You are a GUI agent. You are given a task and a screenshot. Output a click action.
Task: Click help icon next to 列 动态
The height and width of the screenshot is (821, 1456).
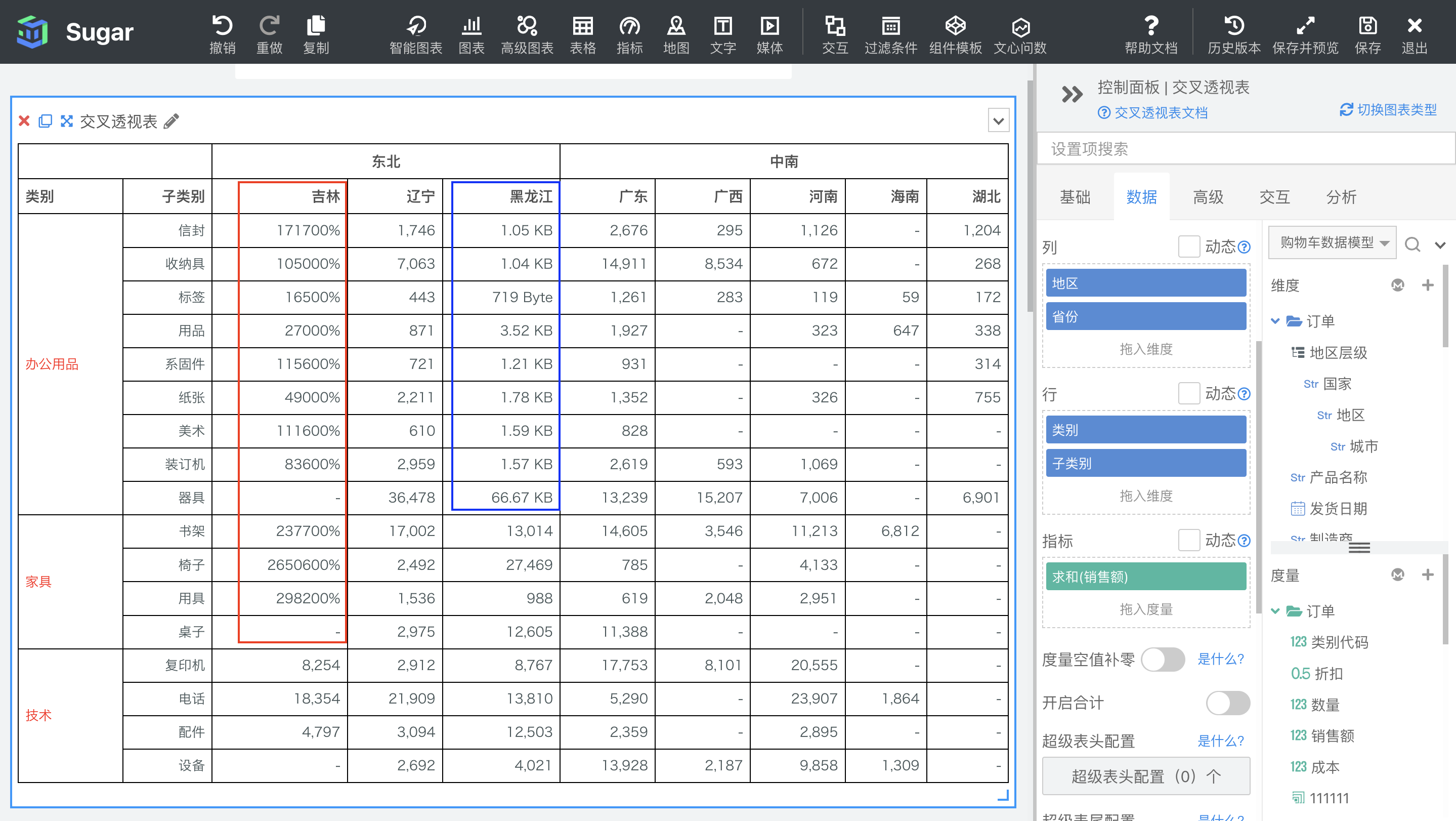click(x=1244, y=247)
